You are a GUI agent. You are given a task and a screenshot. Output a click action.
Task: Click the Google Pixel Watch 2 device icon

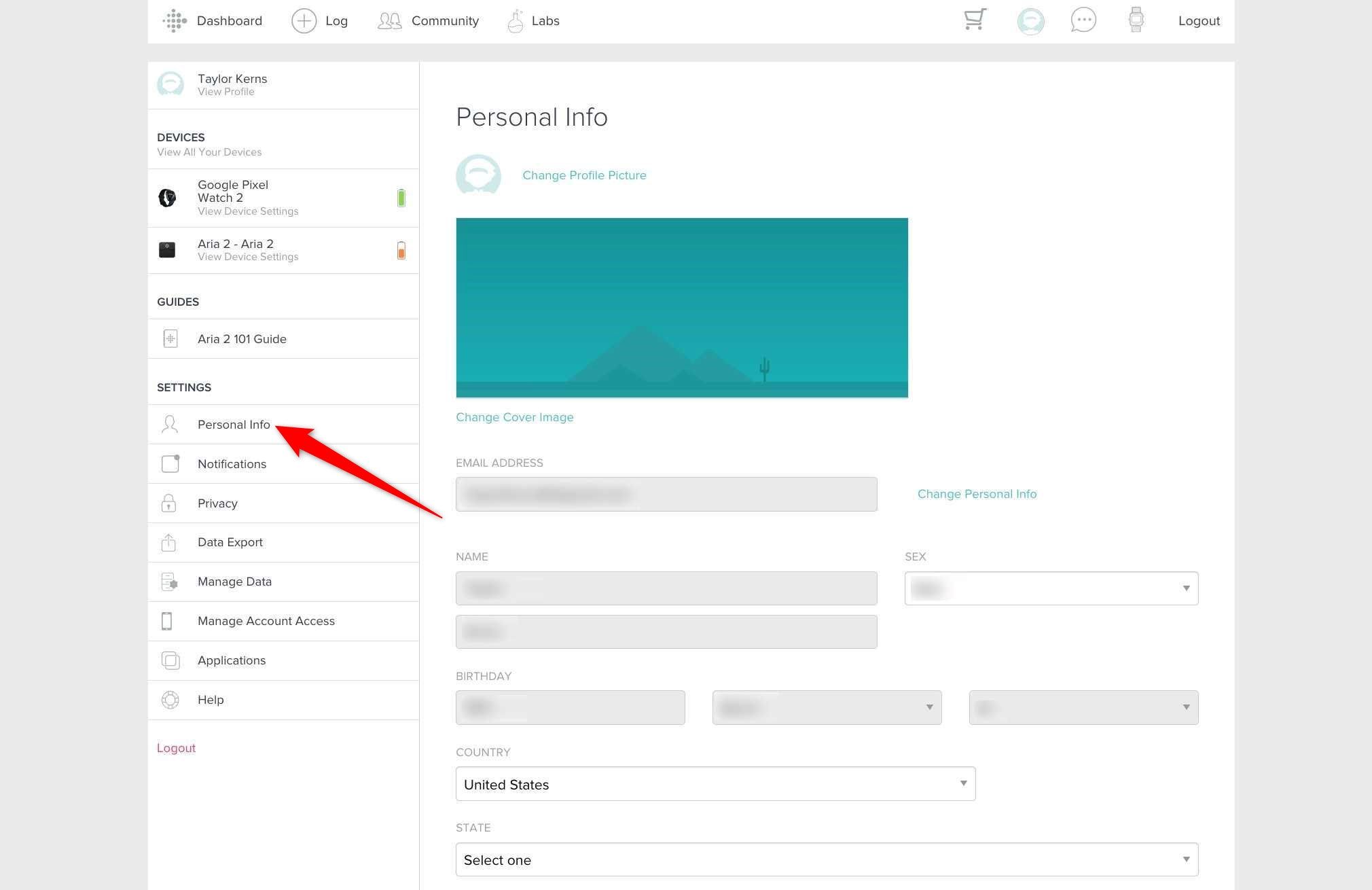click(168, 197)
